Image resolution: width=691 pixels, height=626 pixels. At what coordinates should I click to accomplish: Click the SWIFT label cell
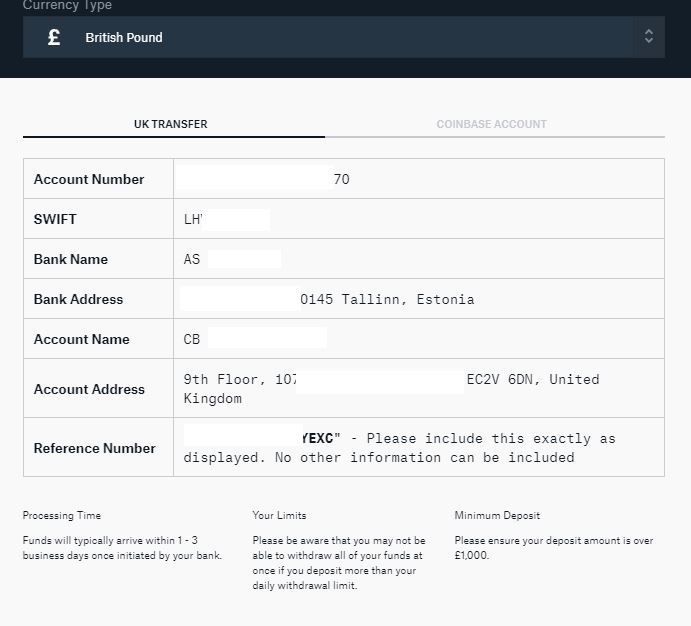click(55, 219)
